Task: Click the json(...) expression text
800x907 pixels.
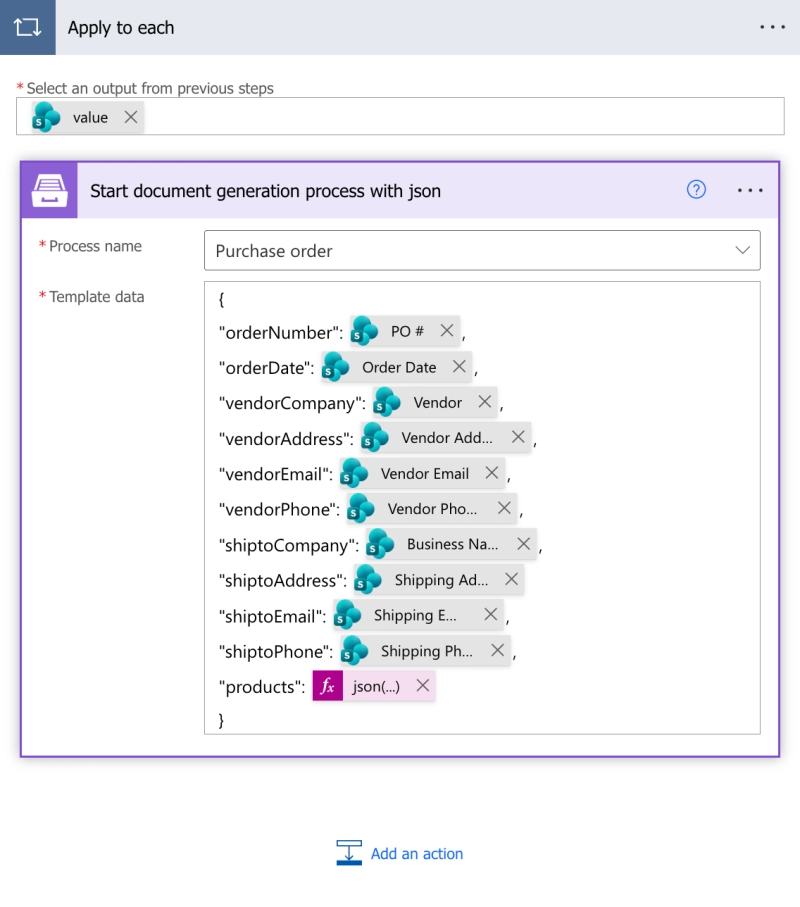Action: [x=376, y=687]
